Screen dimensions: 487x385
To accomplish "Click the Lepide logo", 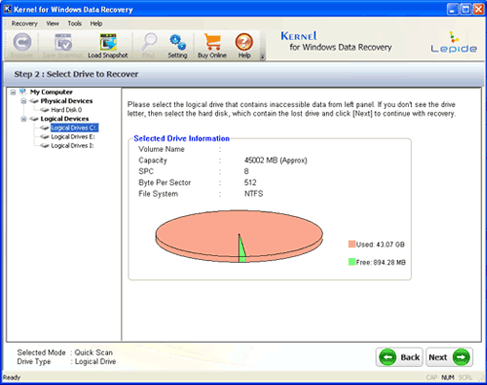I will tap(454, 42).
